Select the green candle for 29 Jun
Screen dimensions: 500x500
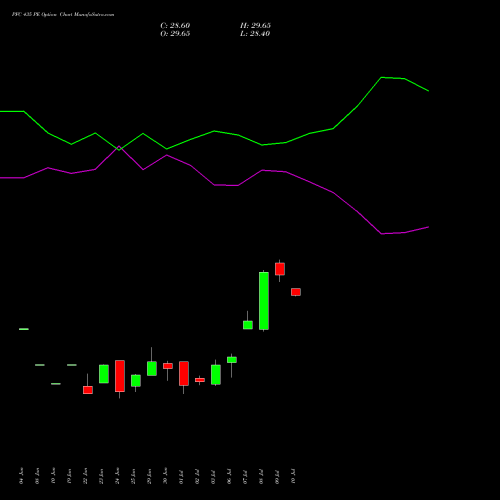[x=152, y=368]
